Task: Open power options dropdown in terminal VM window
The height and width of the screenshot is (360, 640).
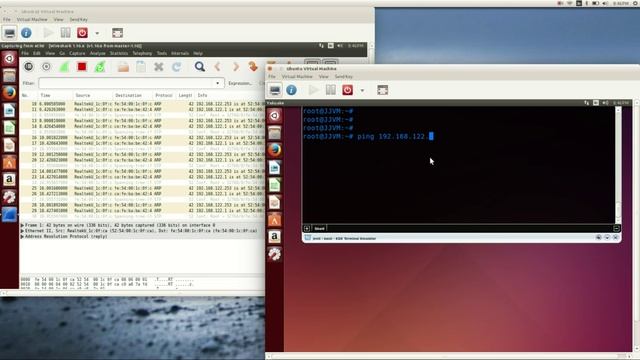Action: pos(362,91)
